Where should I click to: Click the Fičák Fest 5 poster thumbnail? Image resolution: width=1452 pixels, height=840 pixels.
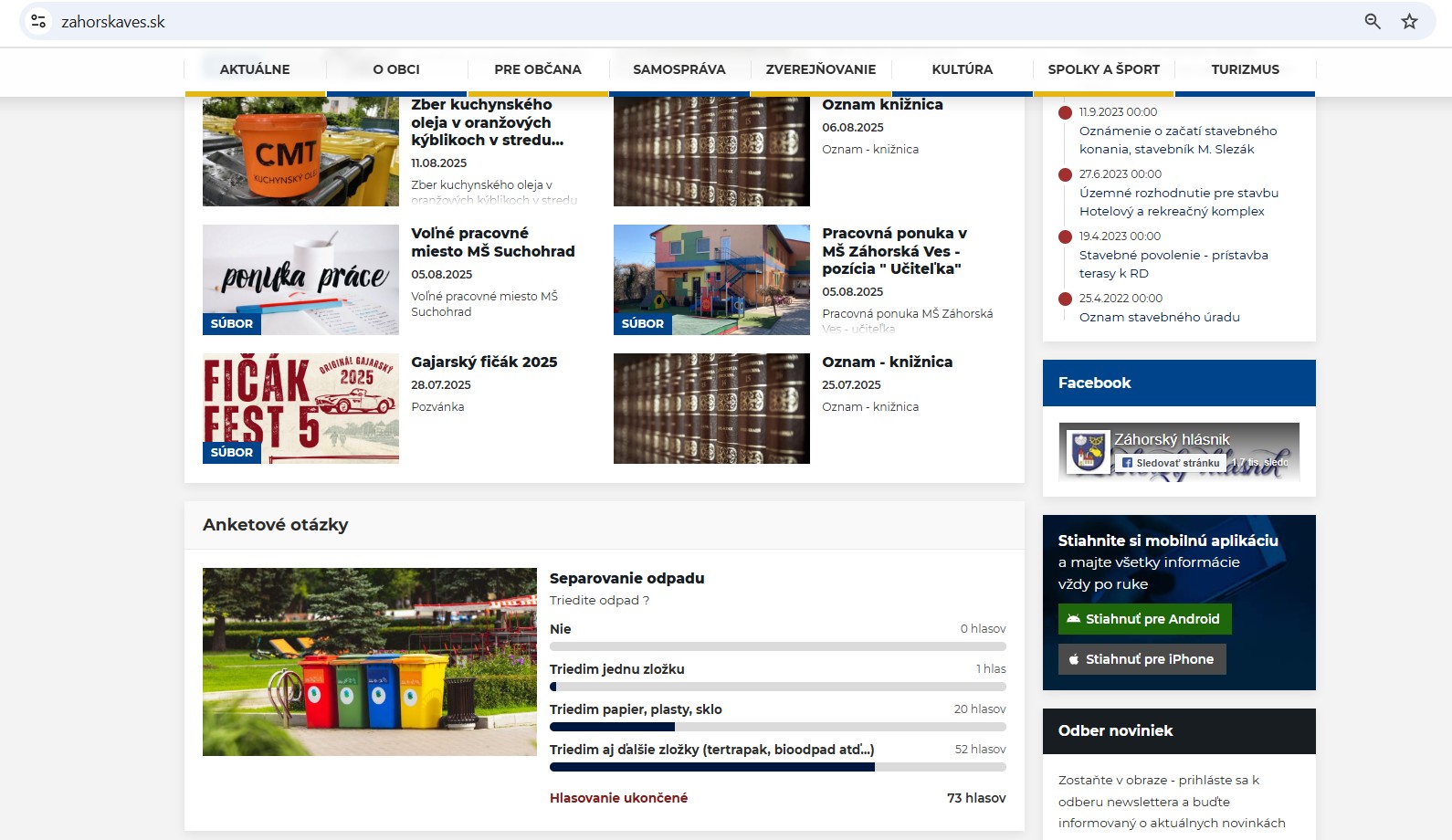coord(300,408)
